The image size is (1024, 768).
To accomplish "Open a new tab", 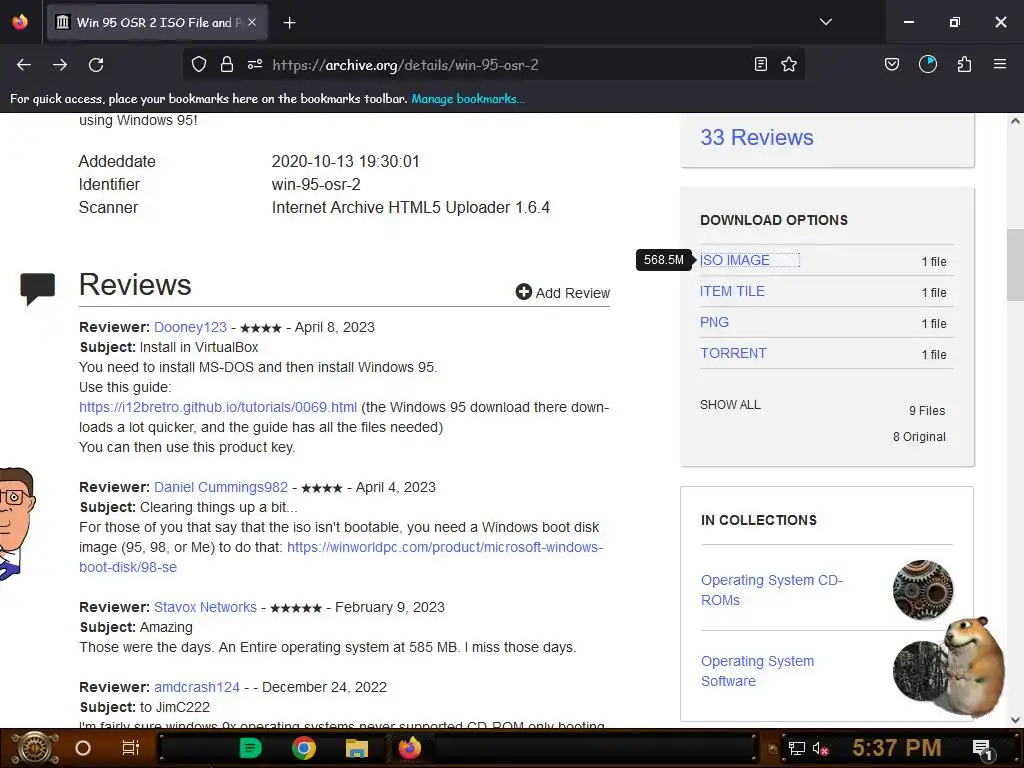I will [x=289, y=23].
